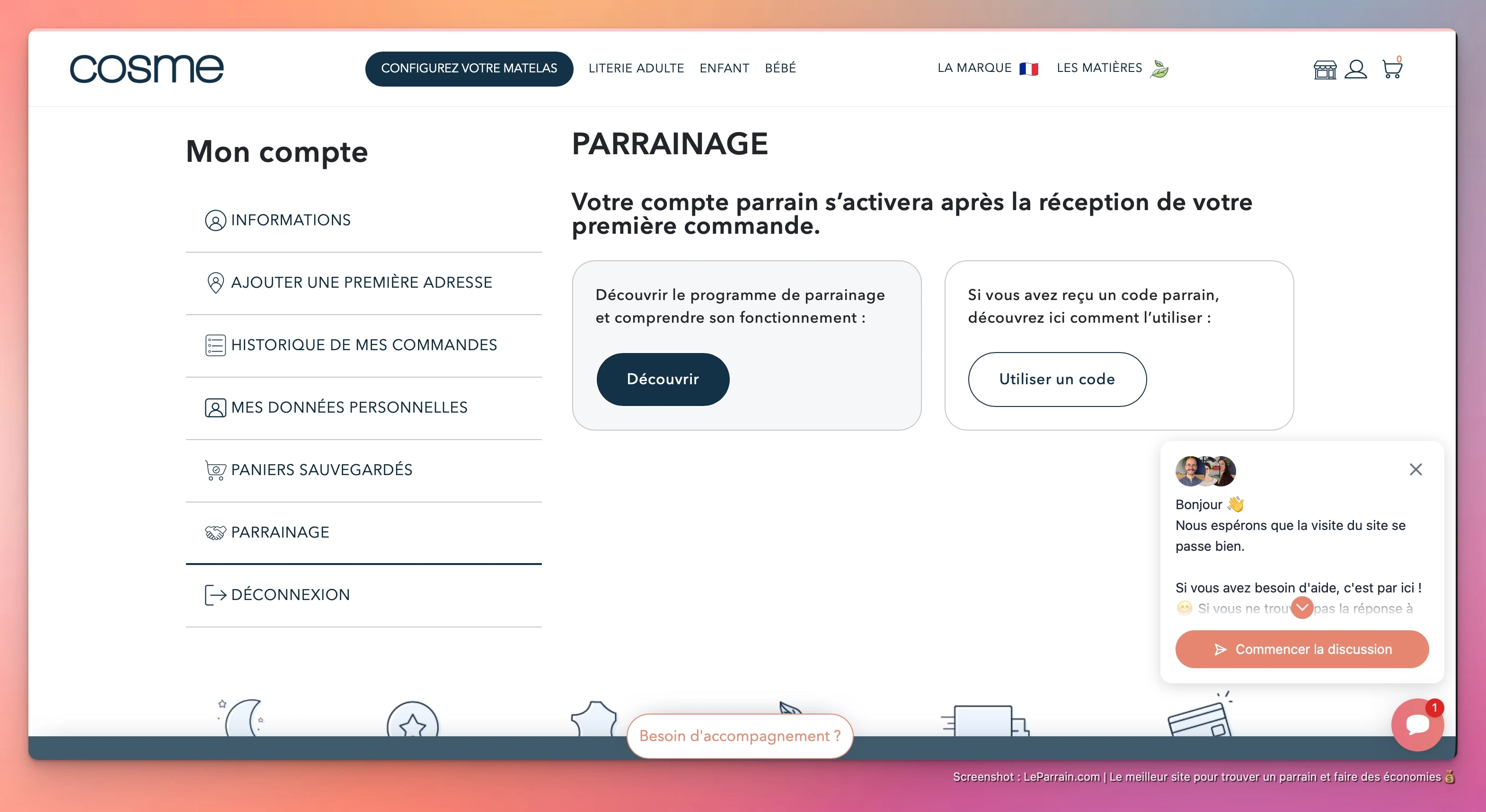Click the chat bubble icon at bottom right
This screenshot has height=812, width=1486.
click(1418, 725)
